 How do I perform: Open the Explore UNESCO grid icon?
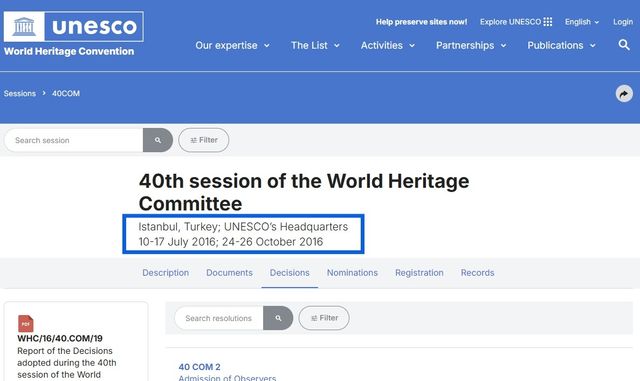tap(548, 22)
